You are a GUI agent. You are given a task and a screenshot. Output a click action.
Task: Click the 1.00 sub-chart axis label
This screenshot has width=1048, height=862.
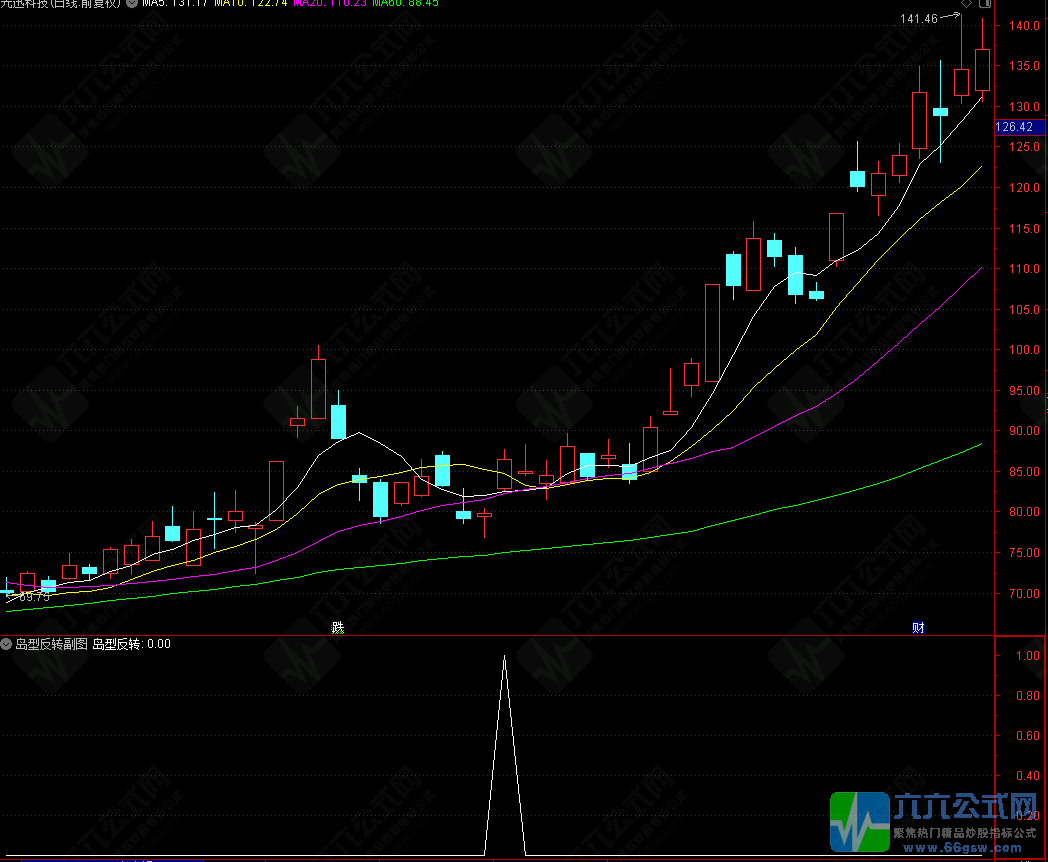click(1028, 656)
